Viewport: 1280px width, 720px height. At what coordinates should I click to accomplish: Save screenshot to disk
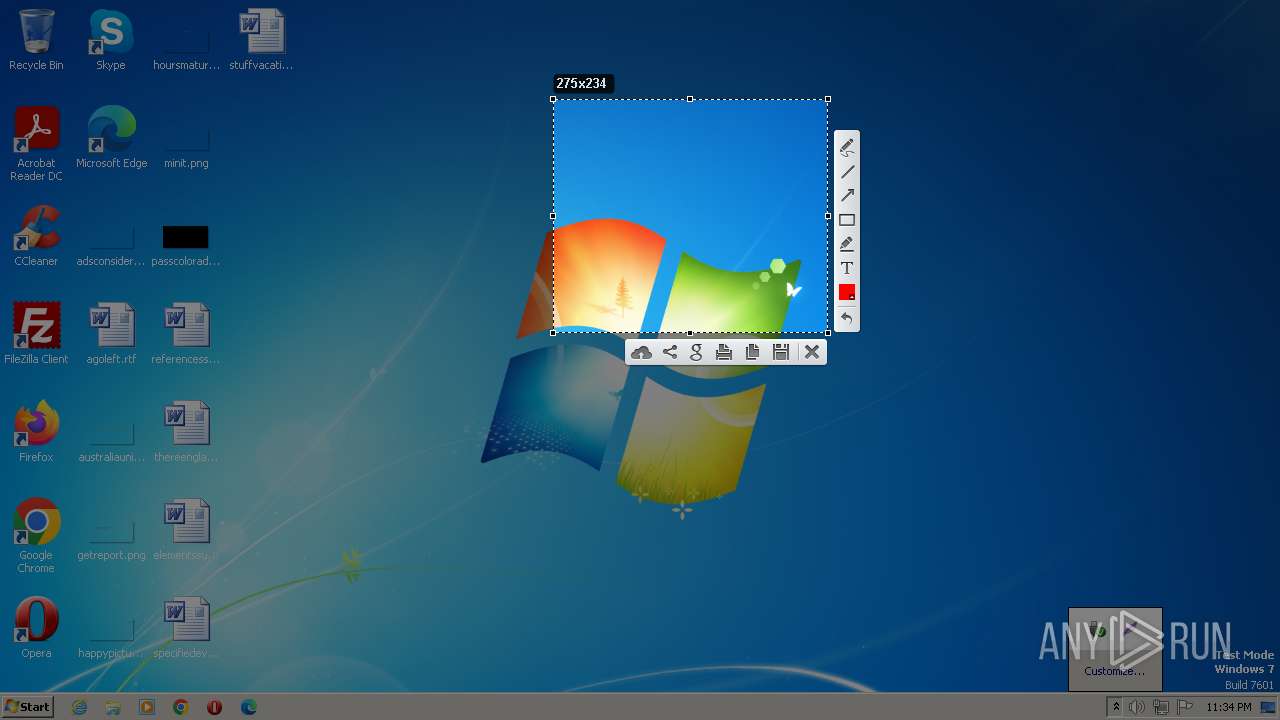tap(781, 352)
